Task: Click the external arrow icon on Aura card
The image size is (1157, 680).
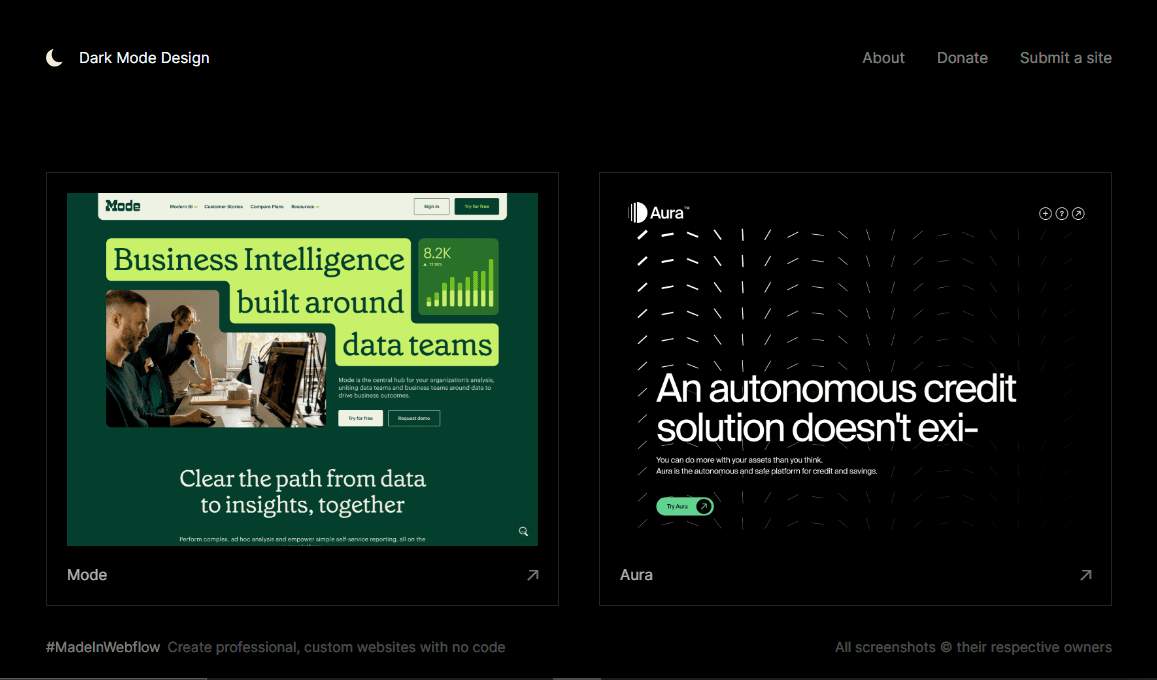Action: [1085, 575]
